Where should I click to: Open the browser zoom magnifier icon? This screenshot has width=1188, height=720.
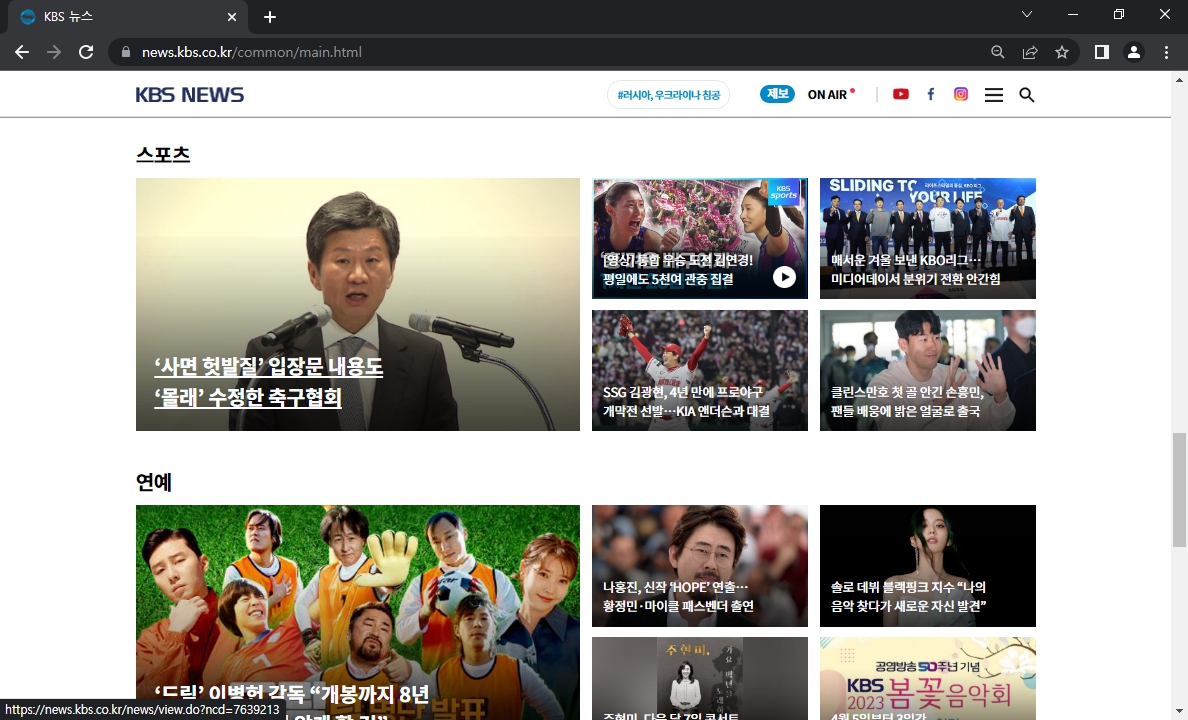coord(998,52)
